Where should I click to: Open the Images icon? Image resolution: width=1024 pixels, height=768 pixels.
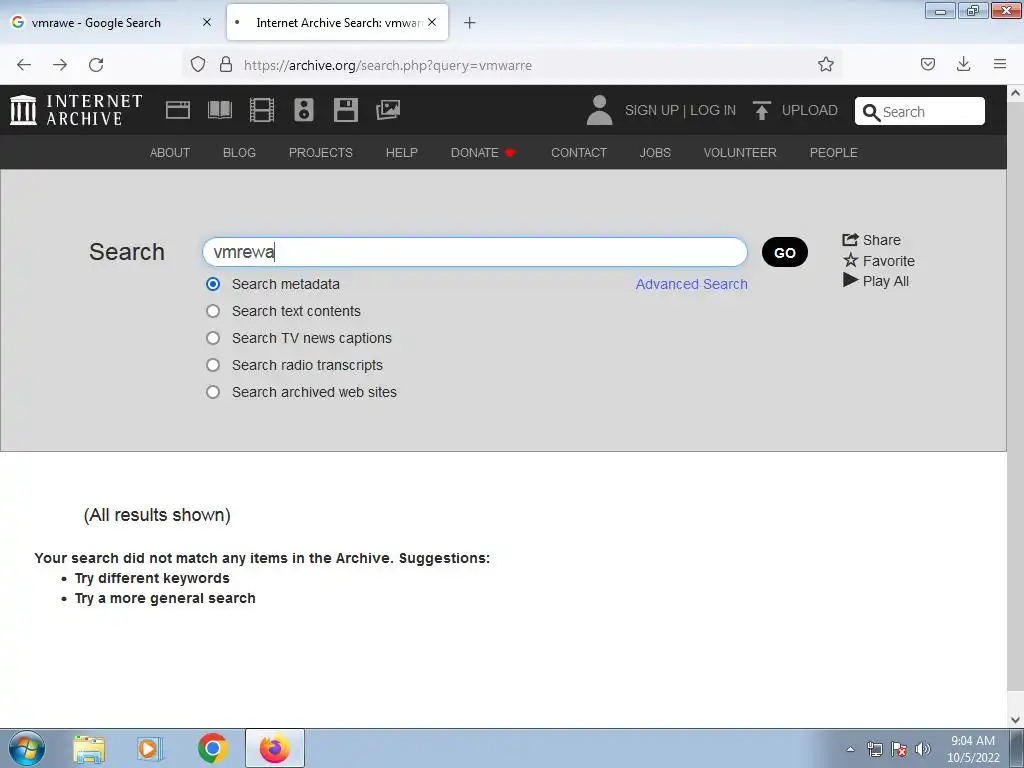pyautogui.click(x=388, y=110)
